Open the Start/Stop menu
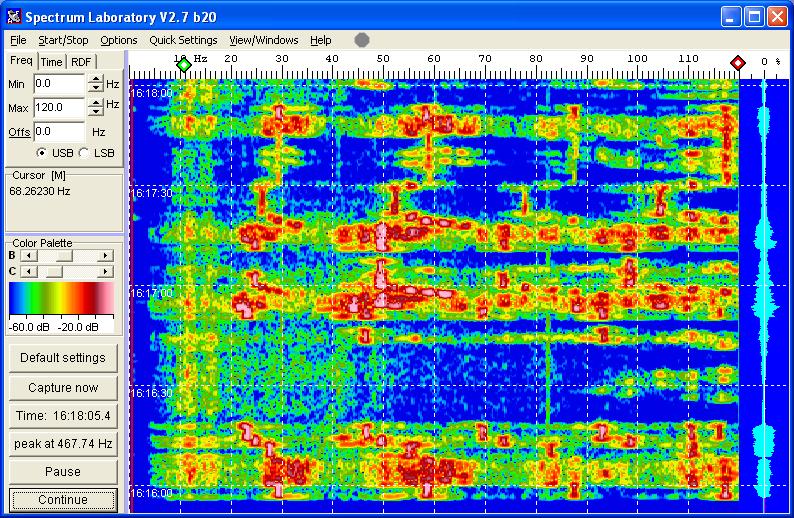 click(x=63, y=40)
